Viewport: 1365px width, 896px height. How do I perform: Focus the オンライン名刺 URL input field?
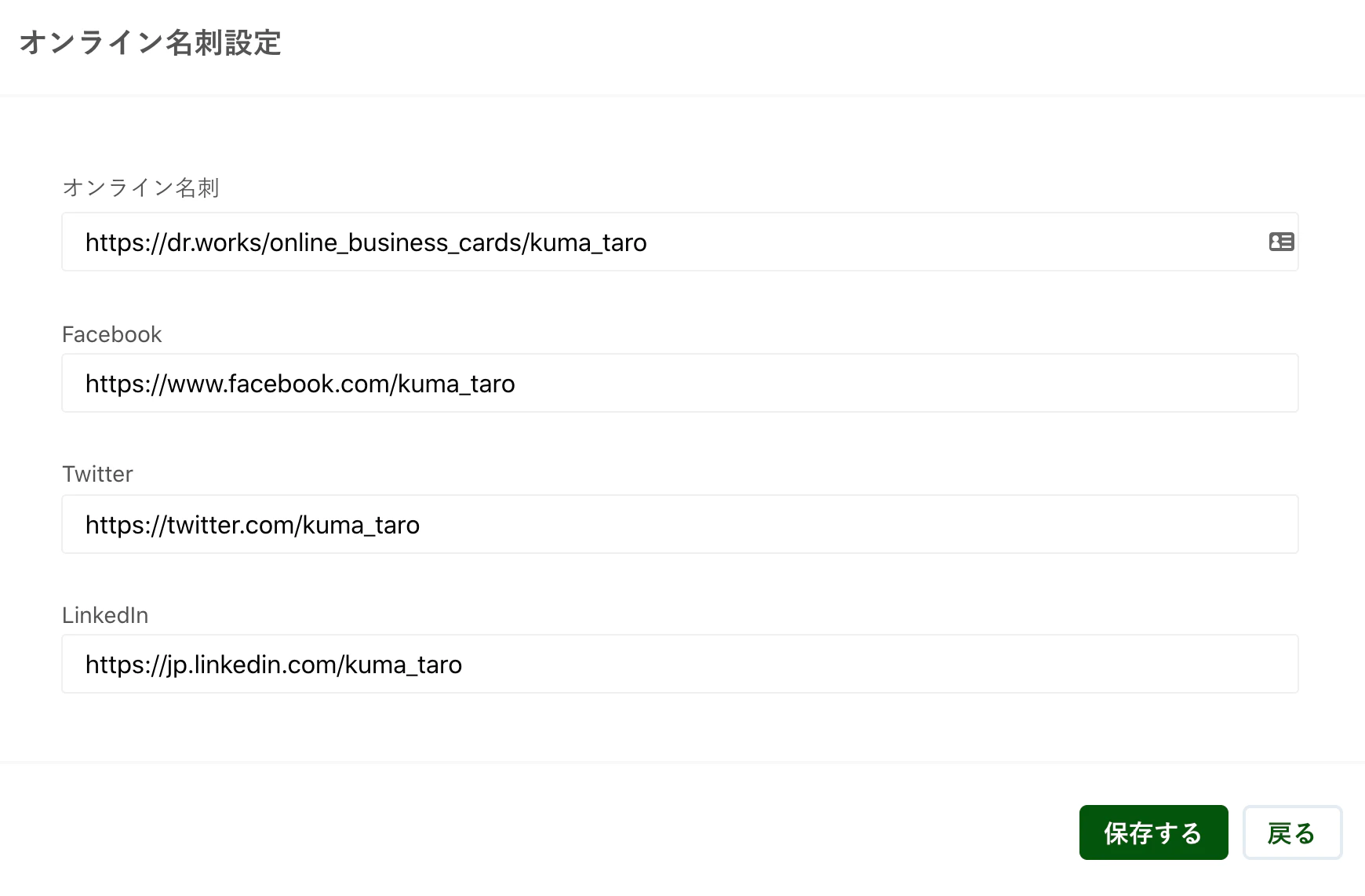[x=675, y=242]
